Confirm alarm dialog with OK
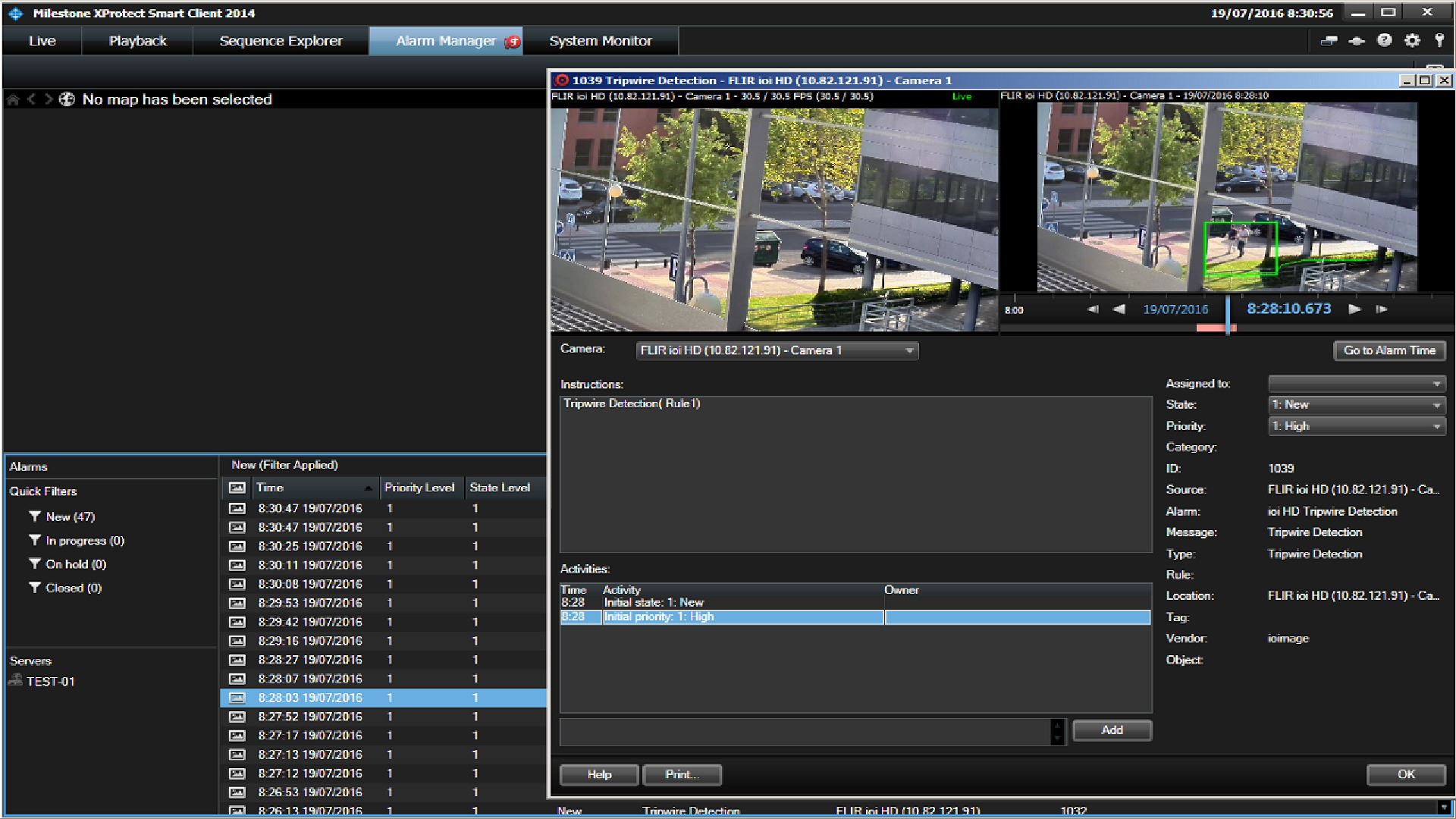The width and height of the screenshot is (1456, 819). pyautogui.click(x=1406, y=774)
